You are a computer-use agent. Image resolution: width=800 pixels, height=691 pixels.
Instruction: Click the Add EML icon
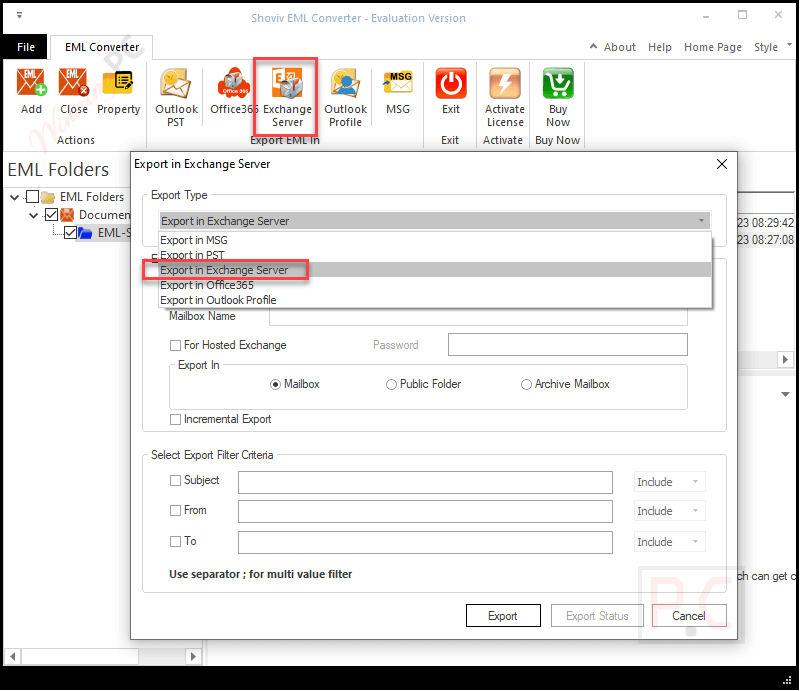31,83
